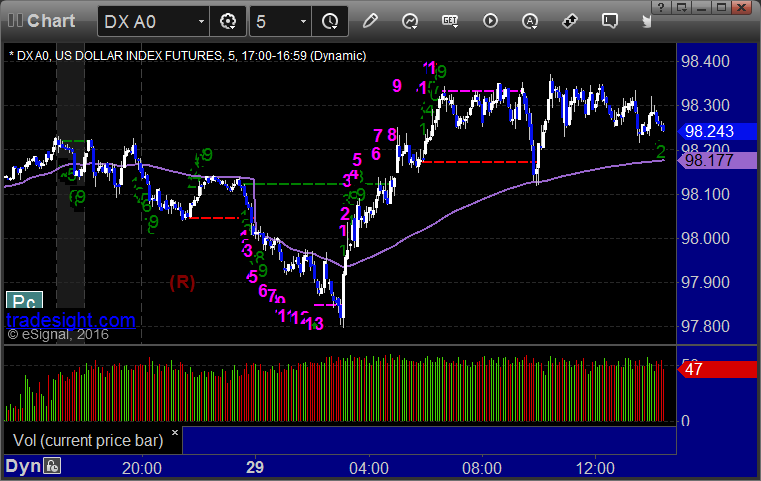The height and width of the screenshot is (481, 761).
Task: Click the 97.800 price axis label
Action: pyautogui.click(x=705, y=326)
